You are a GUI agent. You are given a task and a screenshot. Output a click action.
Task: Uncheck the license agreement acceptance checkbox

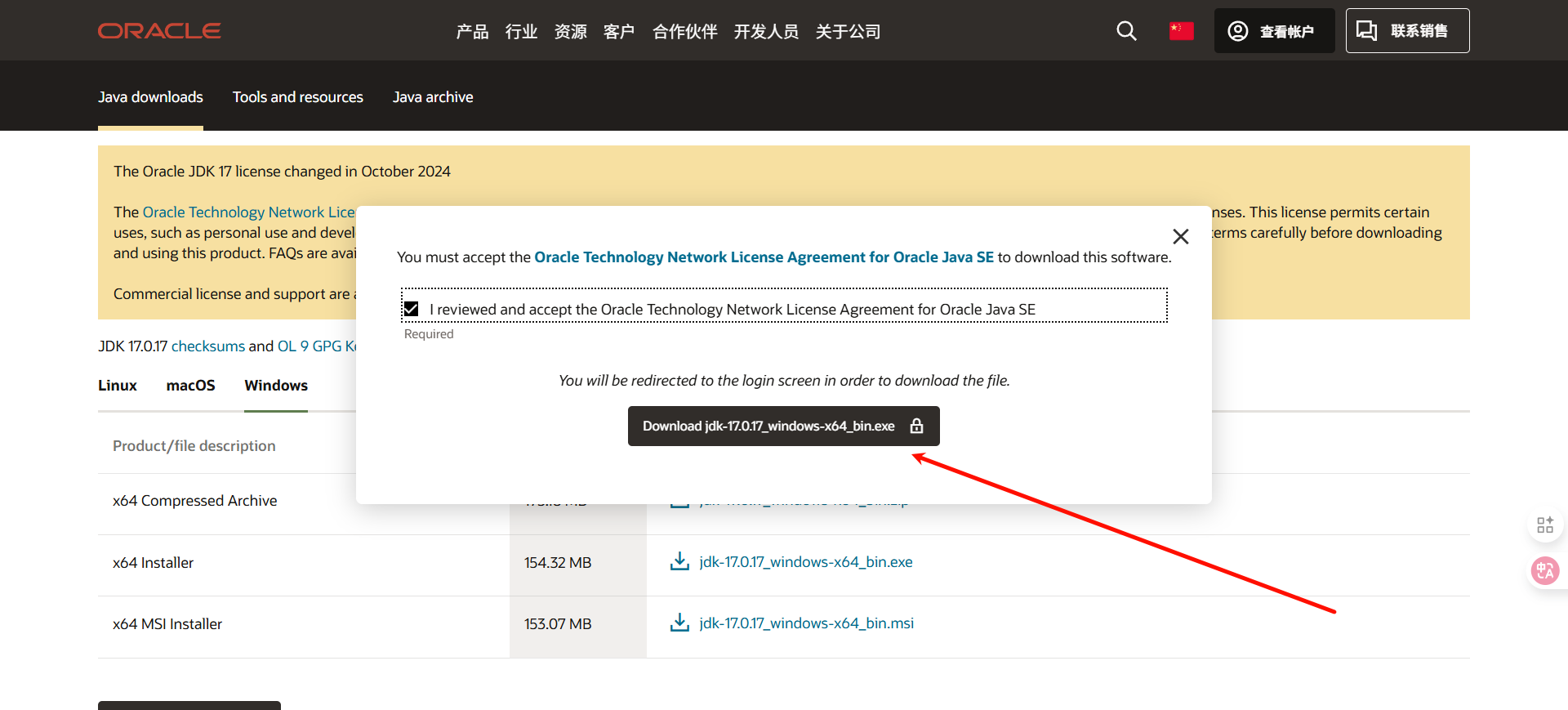click(412, 309)
